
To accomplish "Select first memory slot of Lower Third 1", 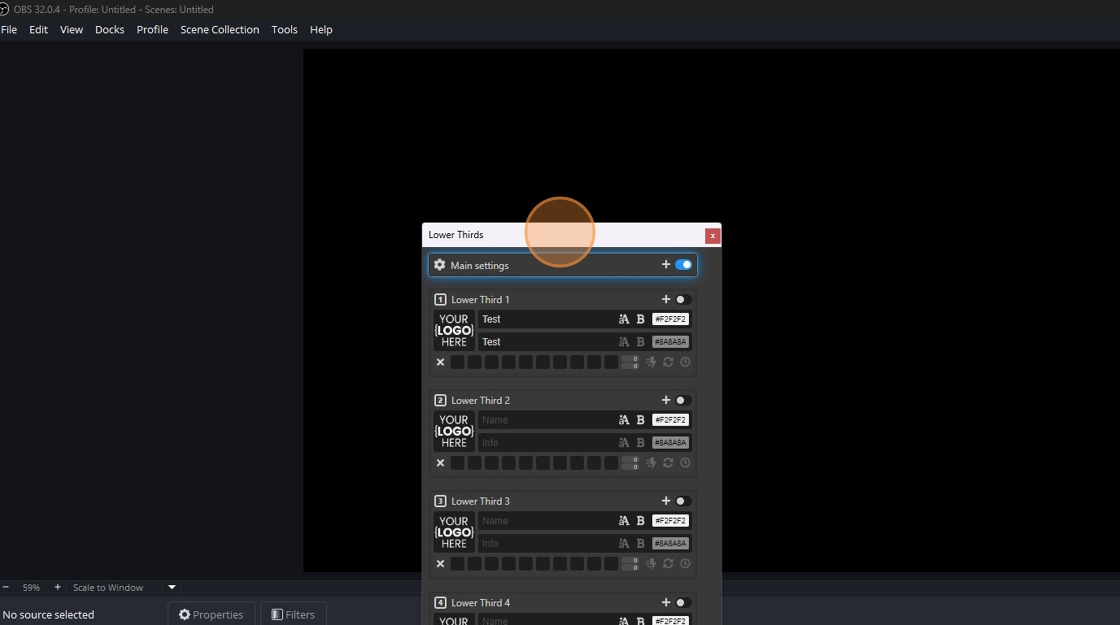I will coord(457,362).
